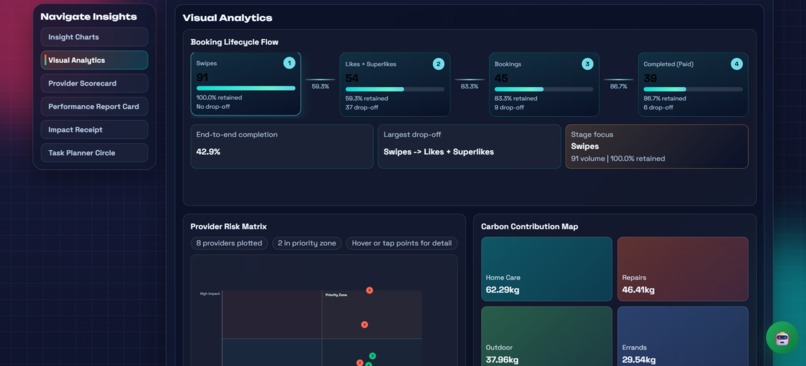Click the Provider Risk Matrix heading
The width and height of the screenshot is (806, 366).
coord(228,227)
